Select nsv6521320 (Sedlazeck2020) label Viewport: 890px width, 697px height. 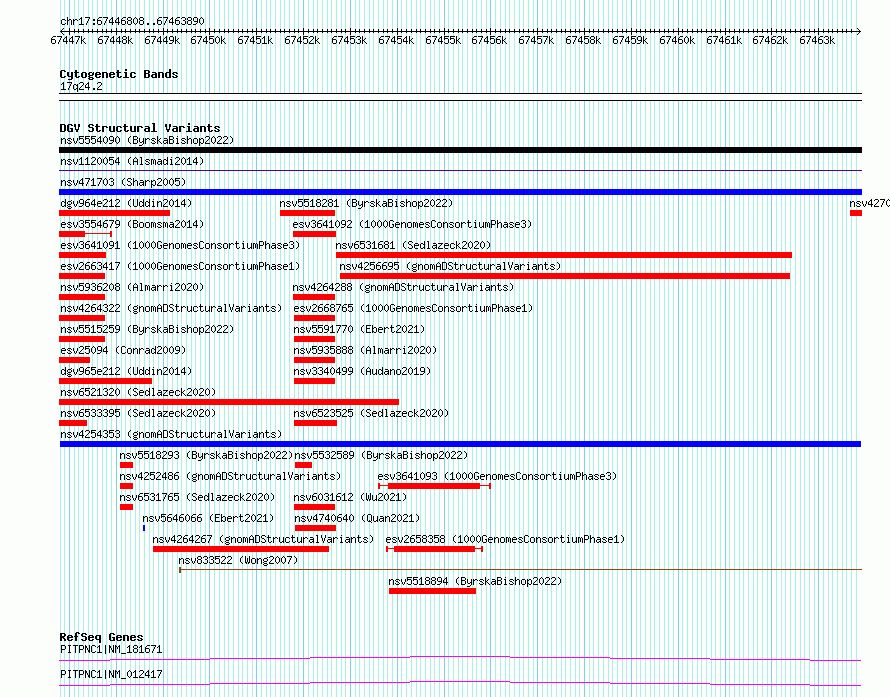(x=138, y=392)
